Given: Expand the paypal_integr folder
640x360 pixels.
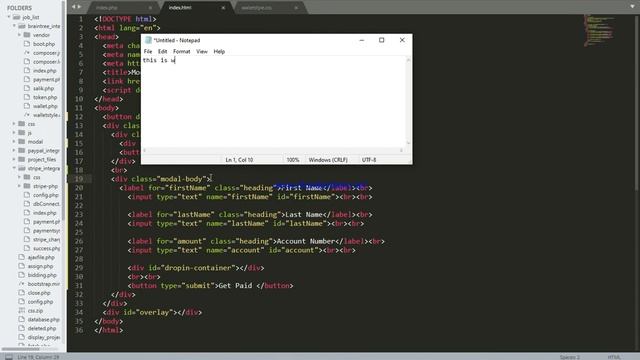Looking at the screenshot, I should click(x=14, y=151).
